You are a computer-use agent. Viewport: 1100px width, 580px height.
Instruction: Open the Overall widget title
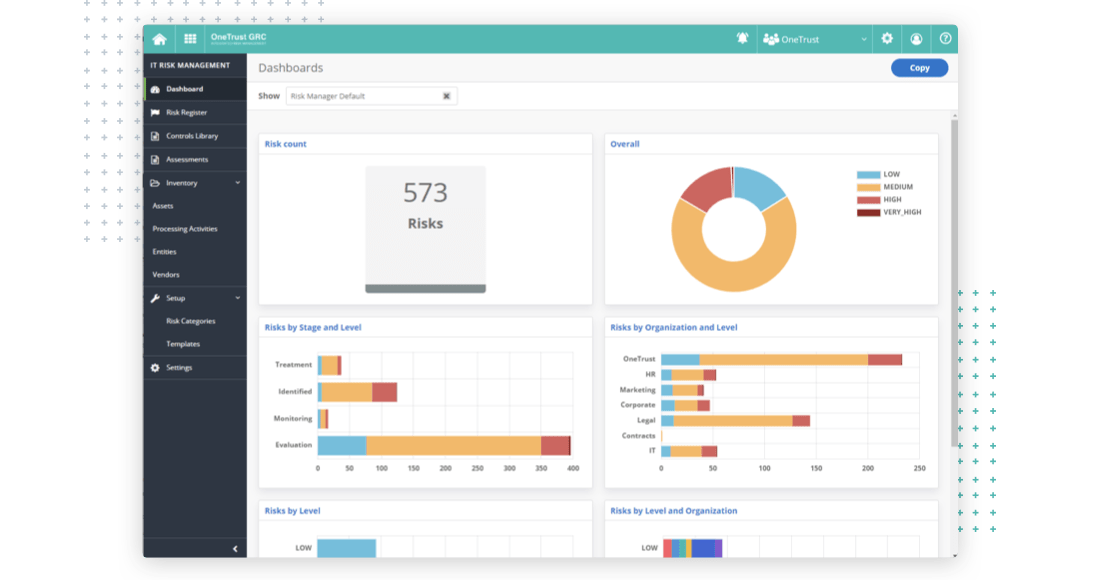pos(624,144)
